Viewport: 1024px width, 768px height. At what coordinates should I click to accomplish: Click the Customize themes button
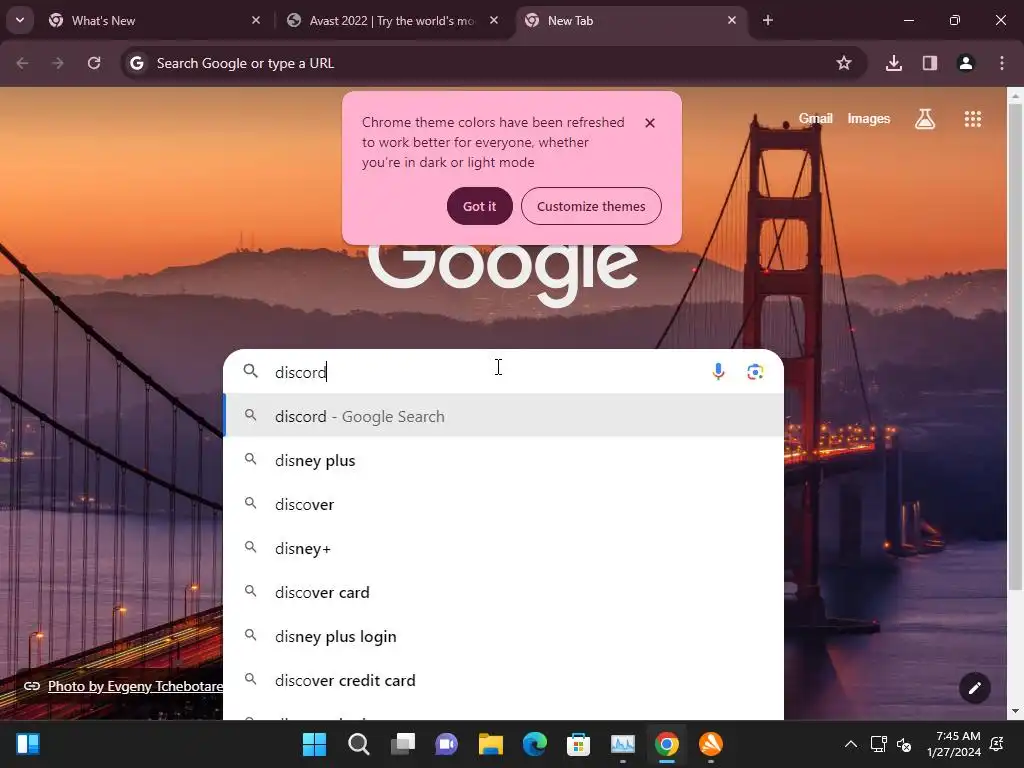[x=591, y=206]
